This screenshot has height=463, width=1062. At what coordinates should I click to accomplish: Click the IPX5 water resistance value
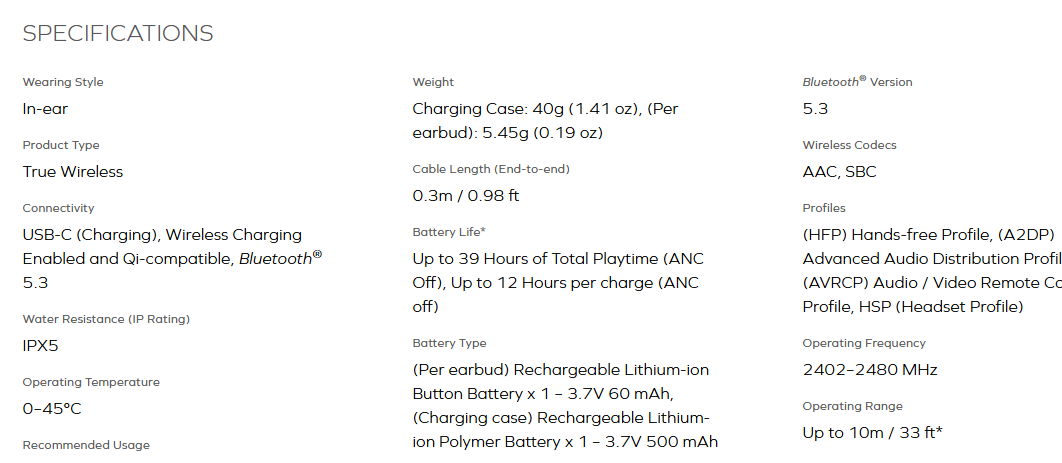coord(41,346)
